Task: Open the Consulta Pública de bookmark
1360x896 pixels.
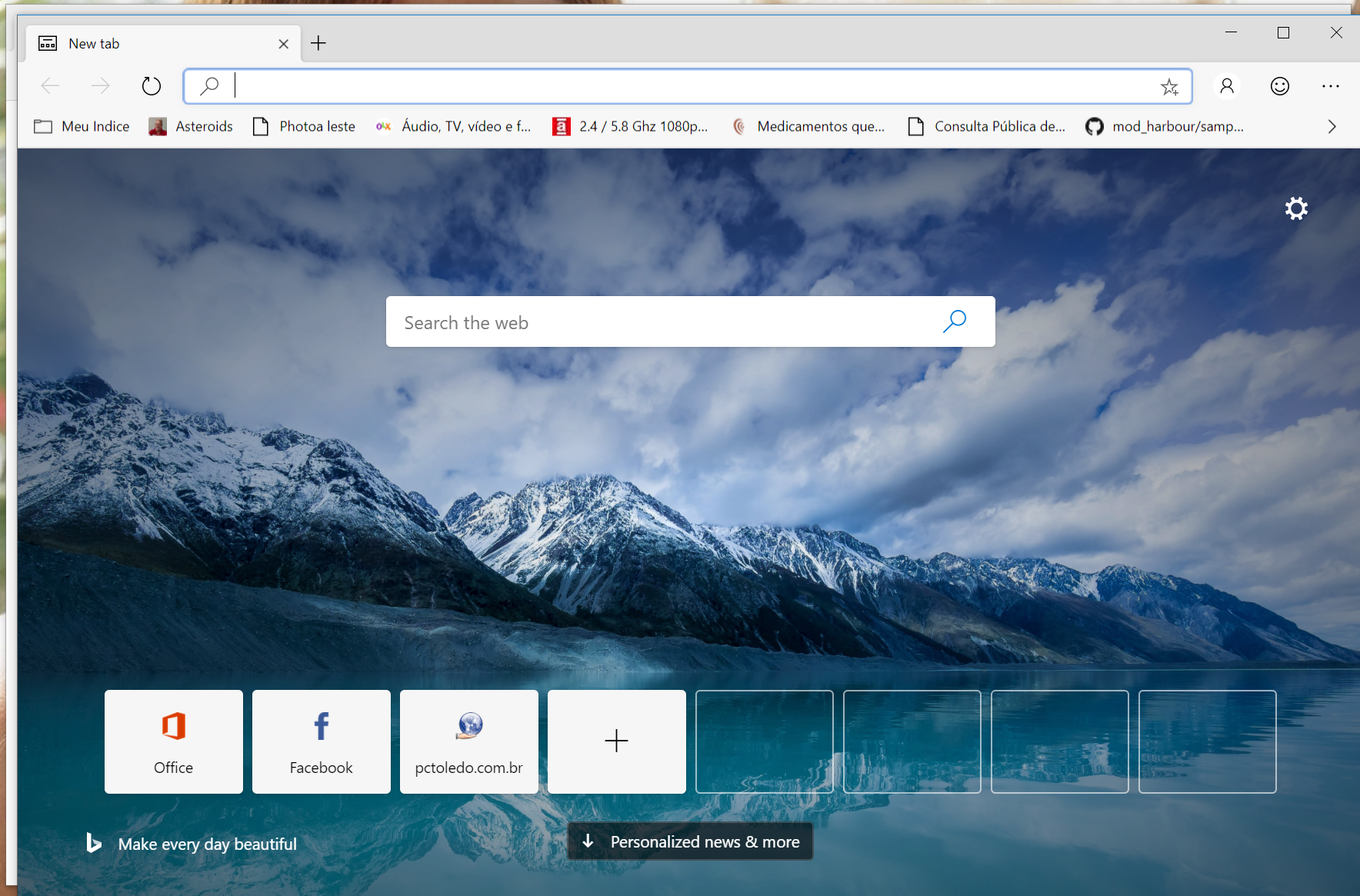Action: (x=988, y=126)
